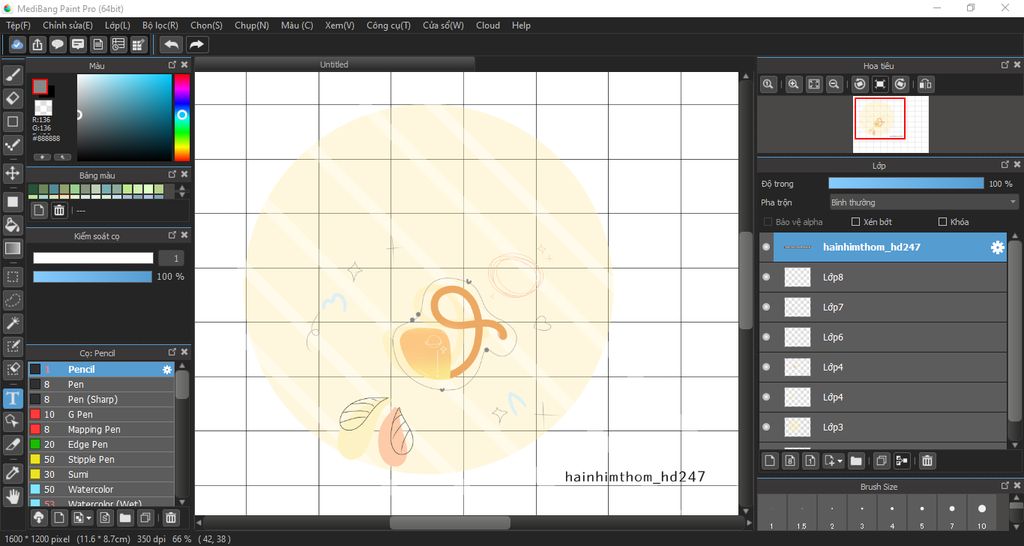Undock the Kiểm soát cọ panel

click(172, 235)
